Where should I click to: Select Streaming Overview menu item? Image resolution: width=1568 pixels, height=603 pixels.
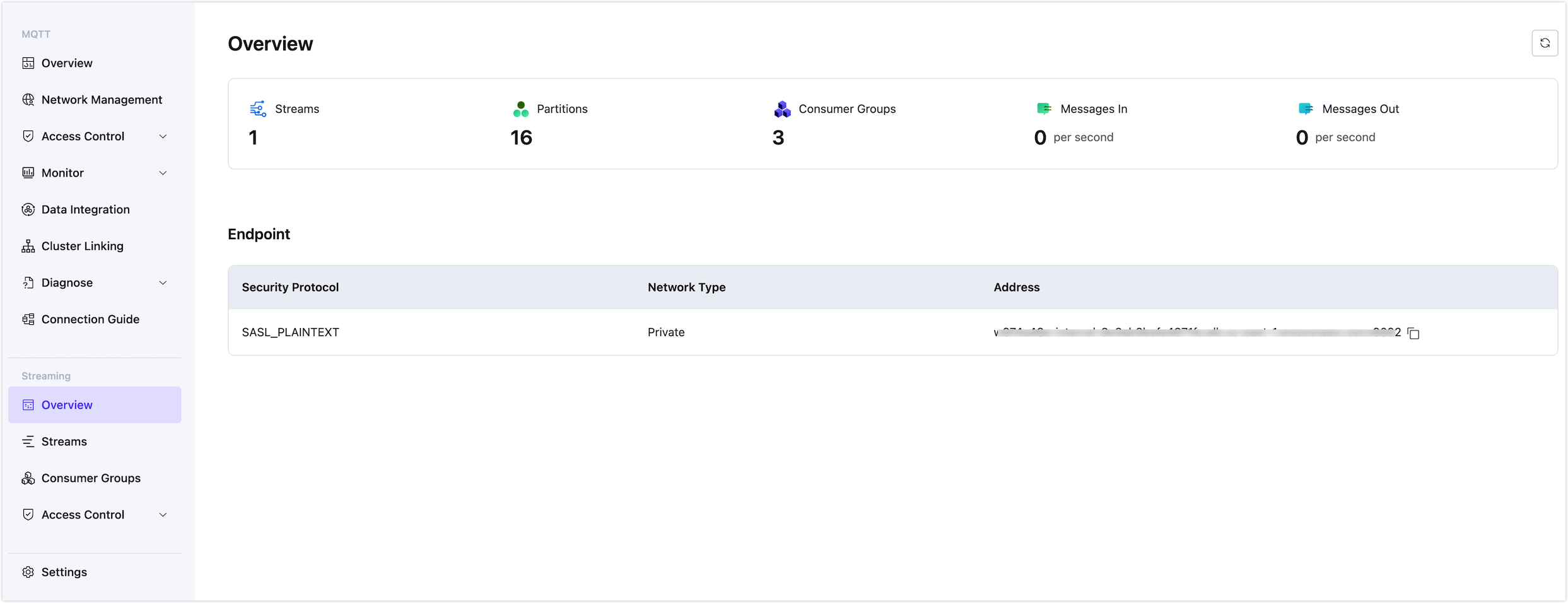(x=95, y=405)
